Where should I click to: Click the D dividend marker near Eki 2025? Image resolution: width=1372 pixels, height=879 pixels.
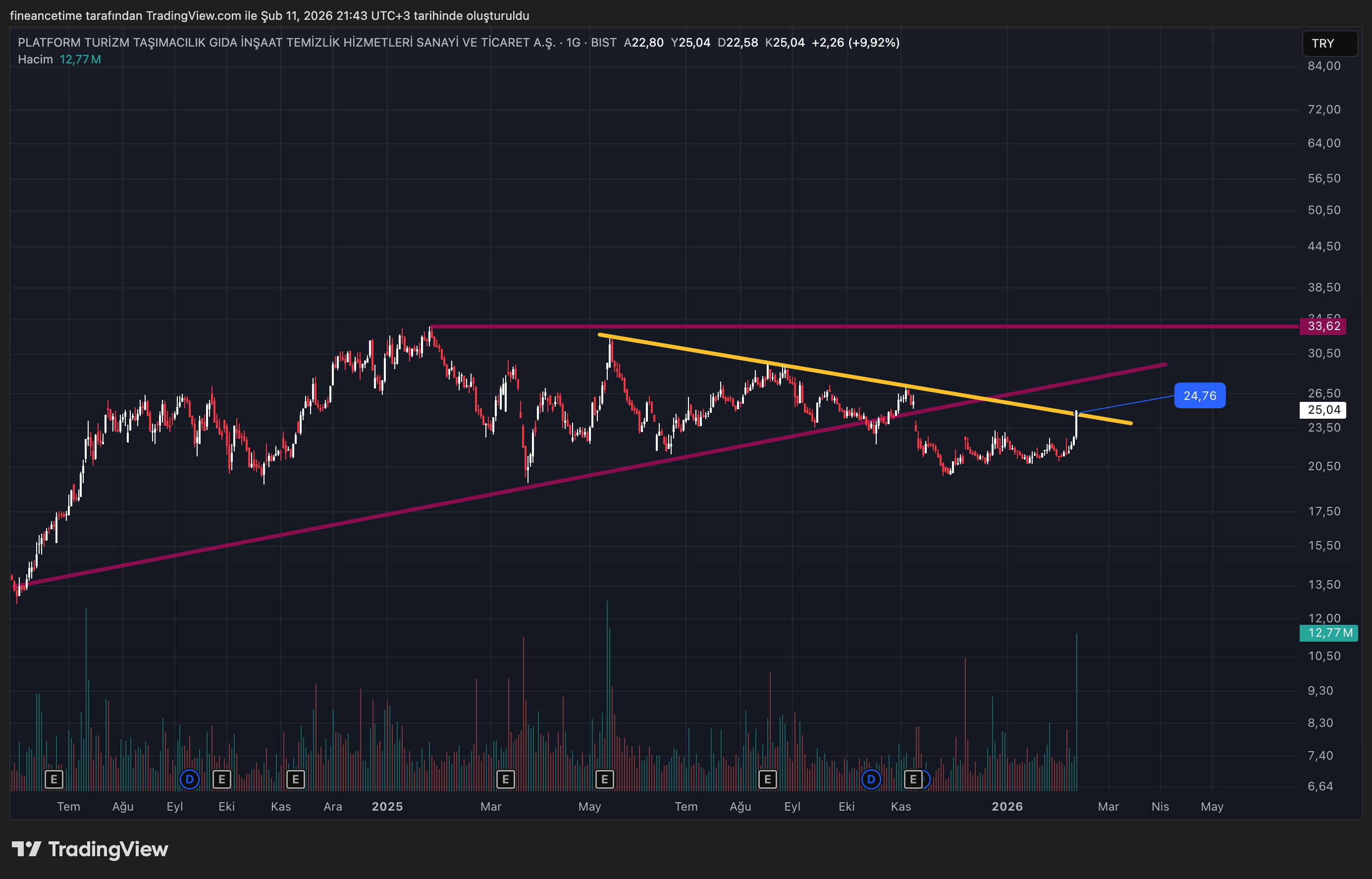[871, 779]
